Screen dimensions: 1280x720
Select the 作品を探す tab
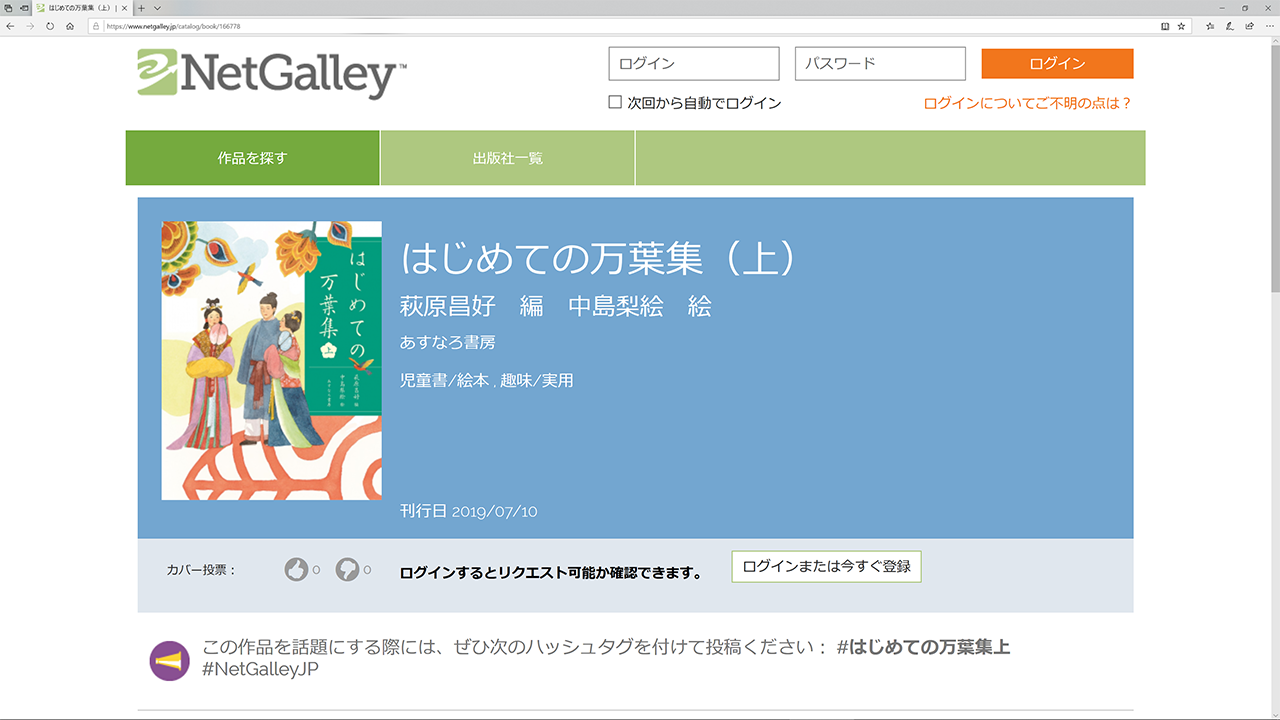pyautogui.click(x=253, y=158)
